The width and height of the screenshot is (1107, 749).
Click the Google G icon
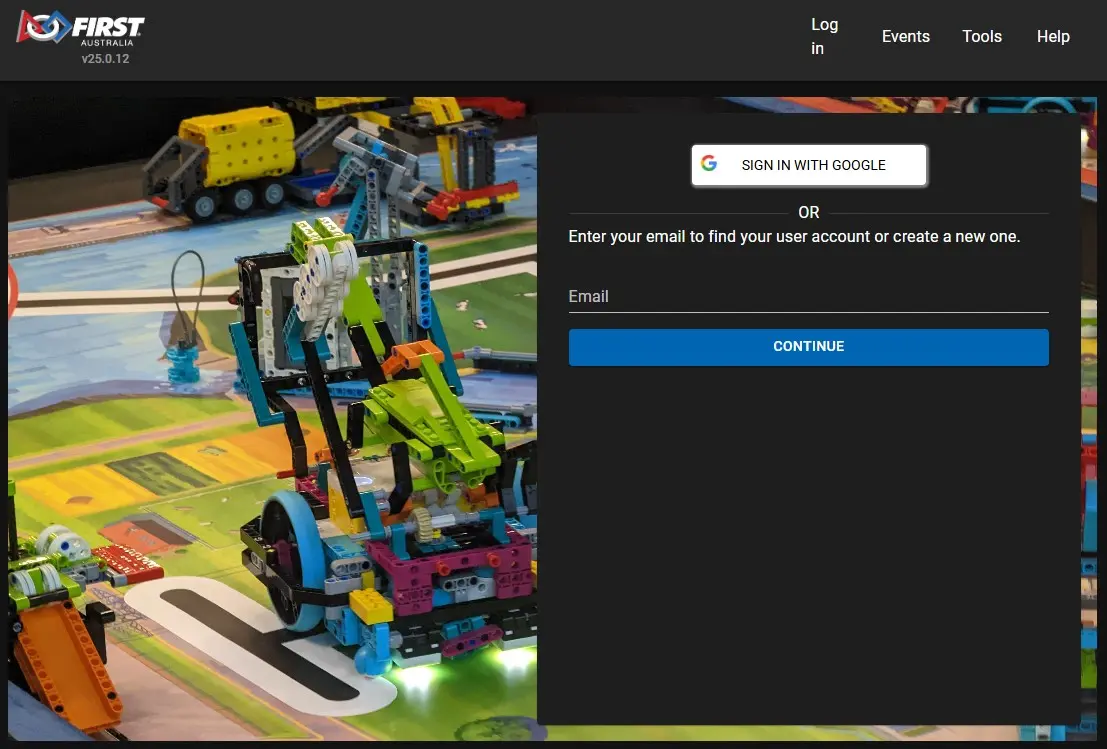[709, 164]
